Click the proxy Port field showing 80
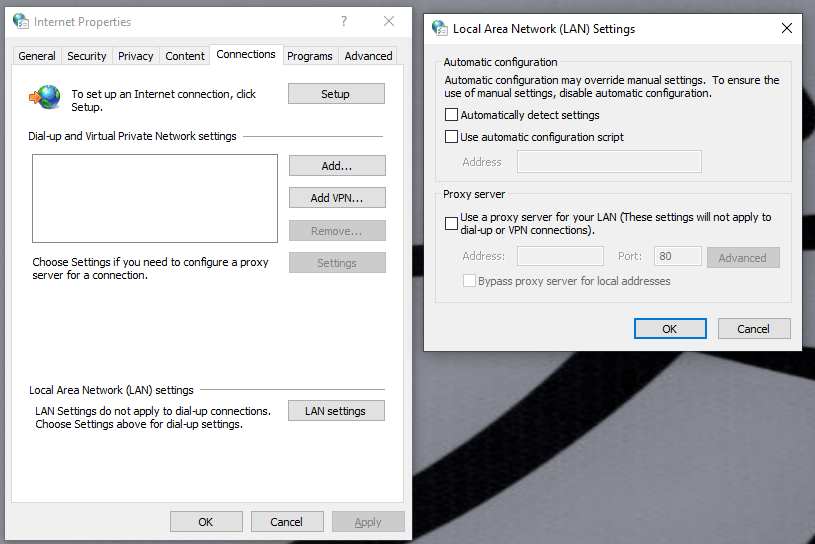Image resolution: width=815 pixels, height=544 pixels. point(678,256)
